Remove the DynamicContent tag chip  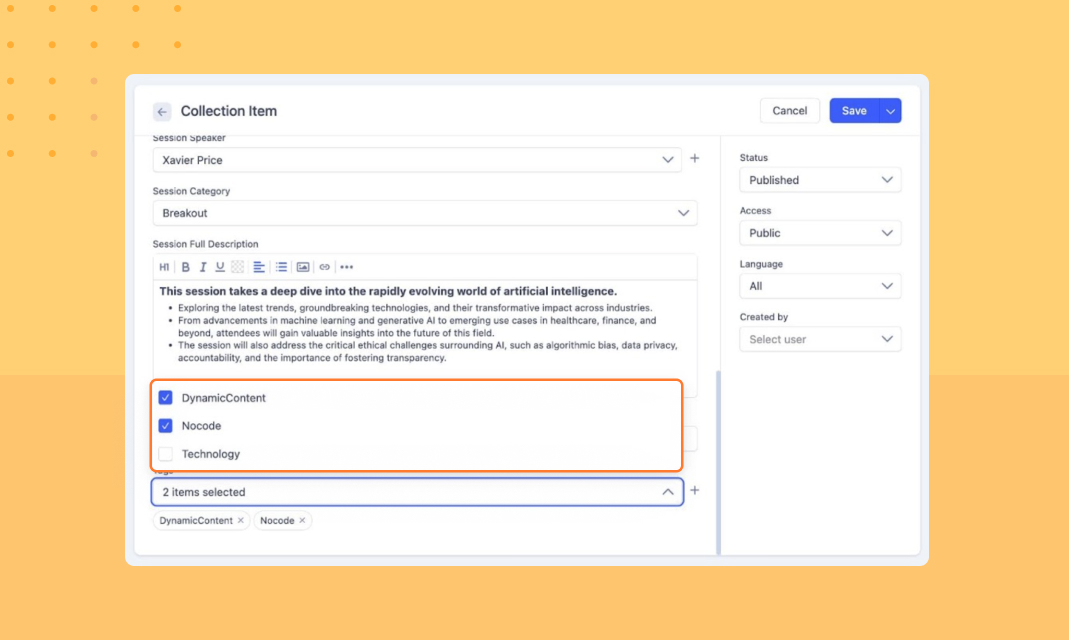[241, 521]
